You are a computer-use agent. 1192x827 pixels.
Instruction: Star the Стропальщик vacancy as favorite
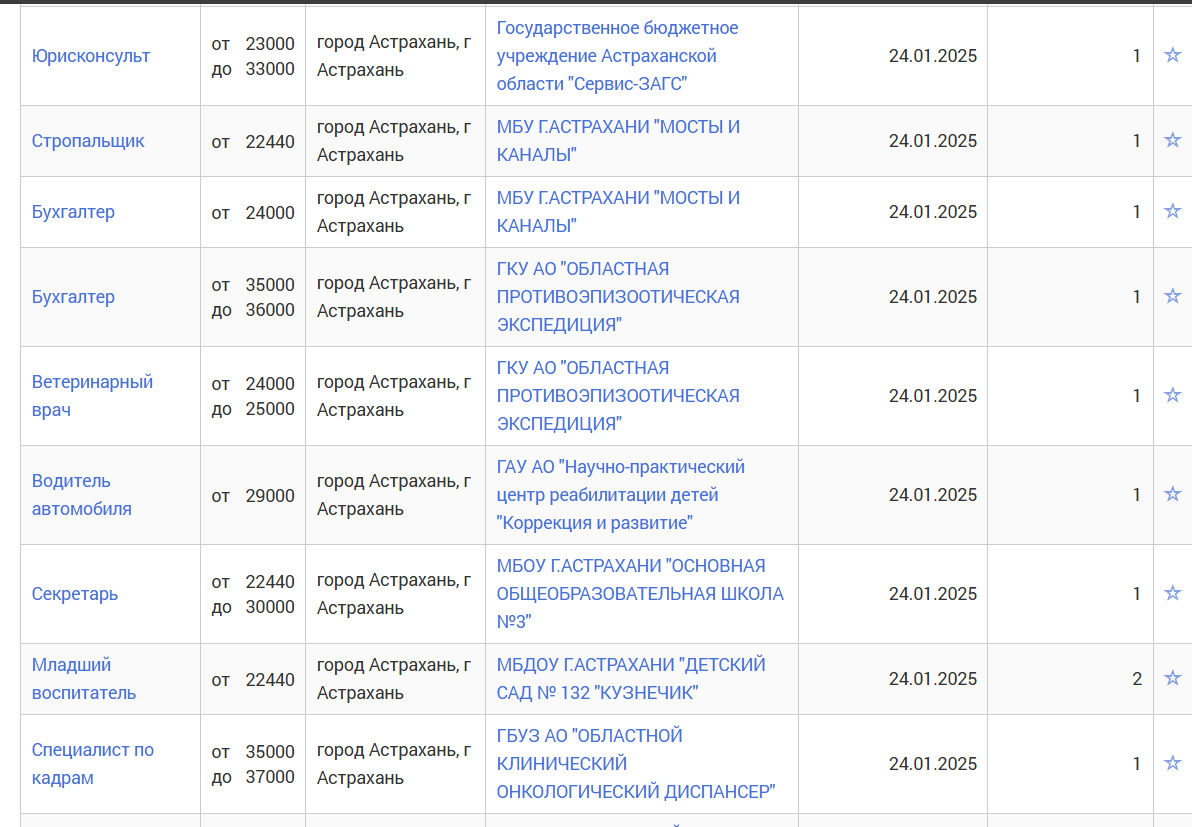click(x=1172, y=140)
